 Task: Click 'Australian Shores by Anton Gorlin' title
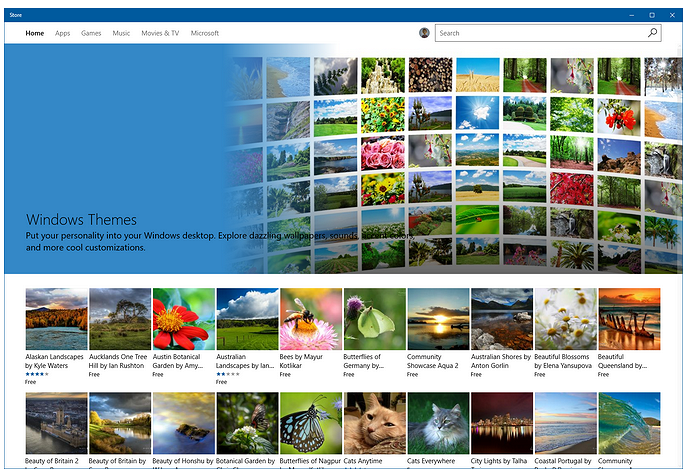(501, 361)
